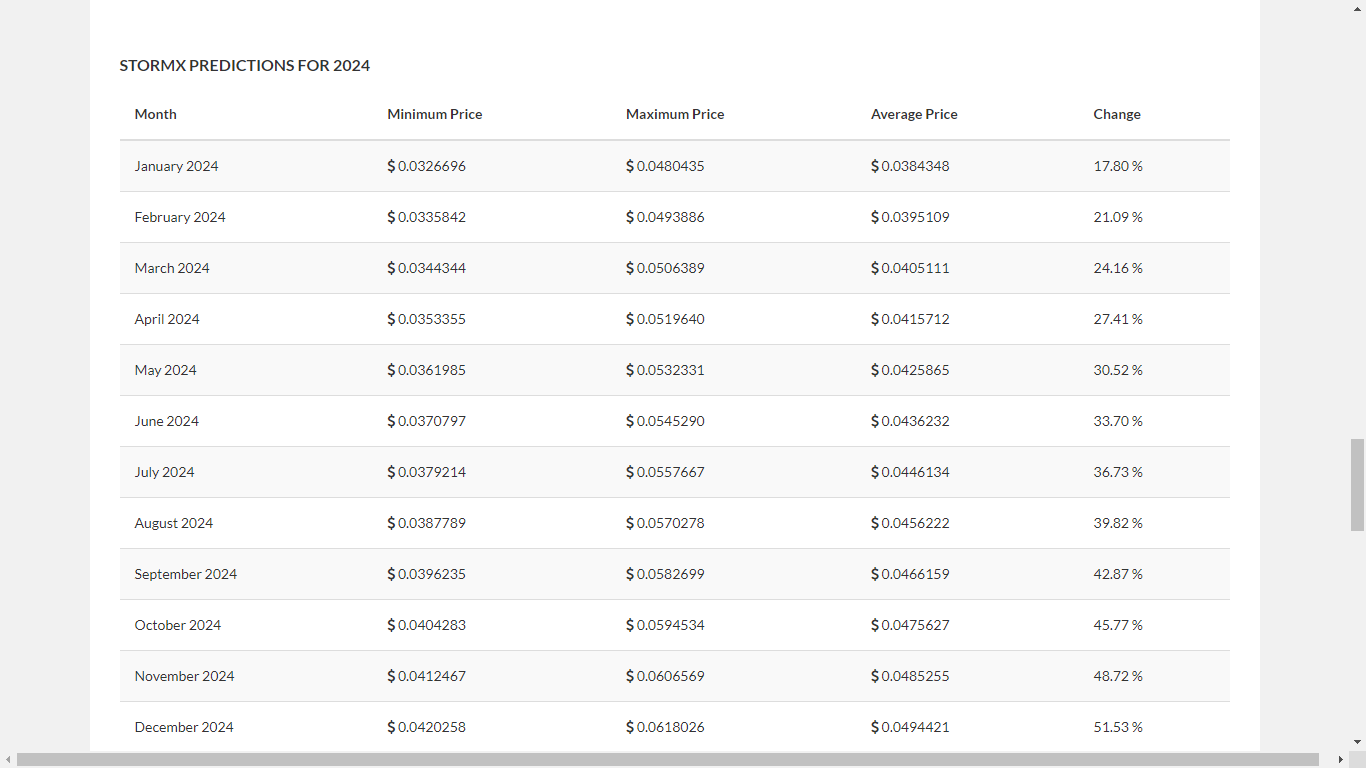Click the 27.41 % change value
This screenshot has height=768, width=1366.
[1118, 319]
